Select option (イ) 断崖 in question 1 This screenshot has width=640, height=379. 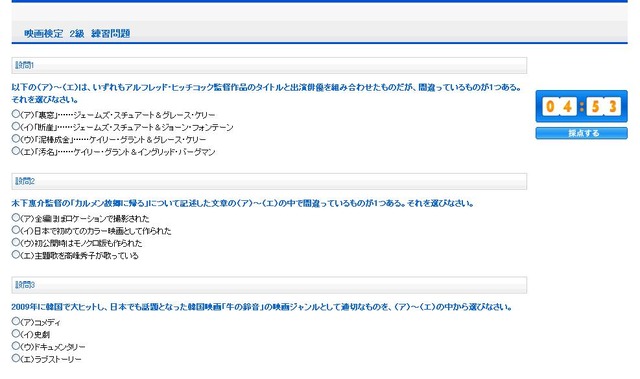[16, 126]
